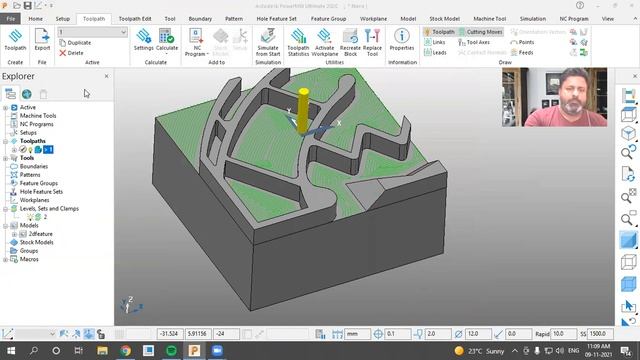This screenshot has height=360, width=640.
Task: Click the wireframe view cube icon
Action: click(628, 262)
